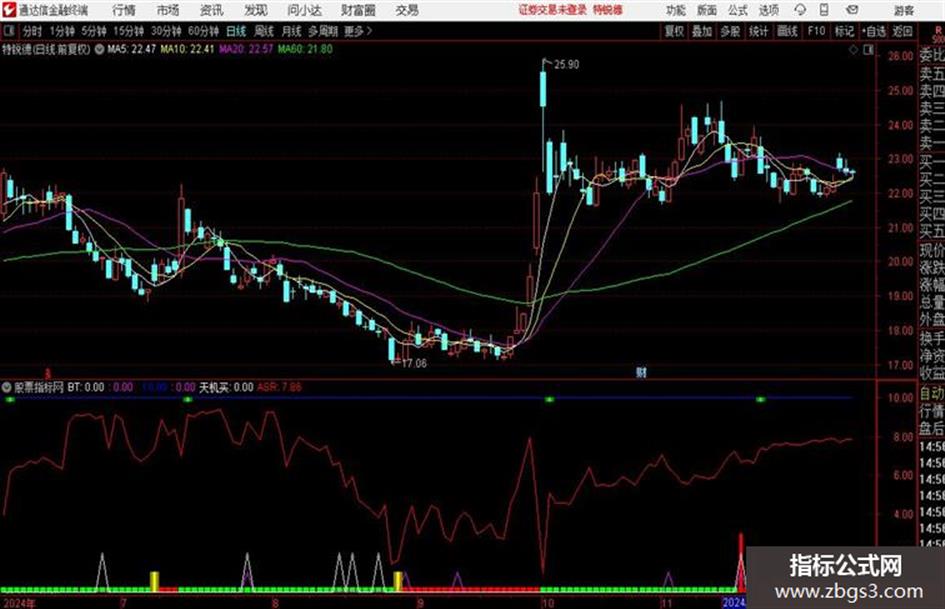Click the 返回 back button

click(902, 31)
